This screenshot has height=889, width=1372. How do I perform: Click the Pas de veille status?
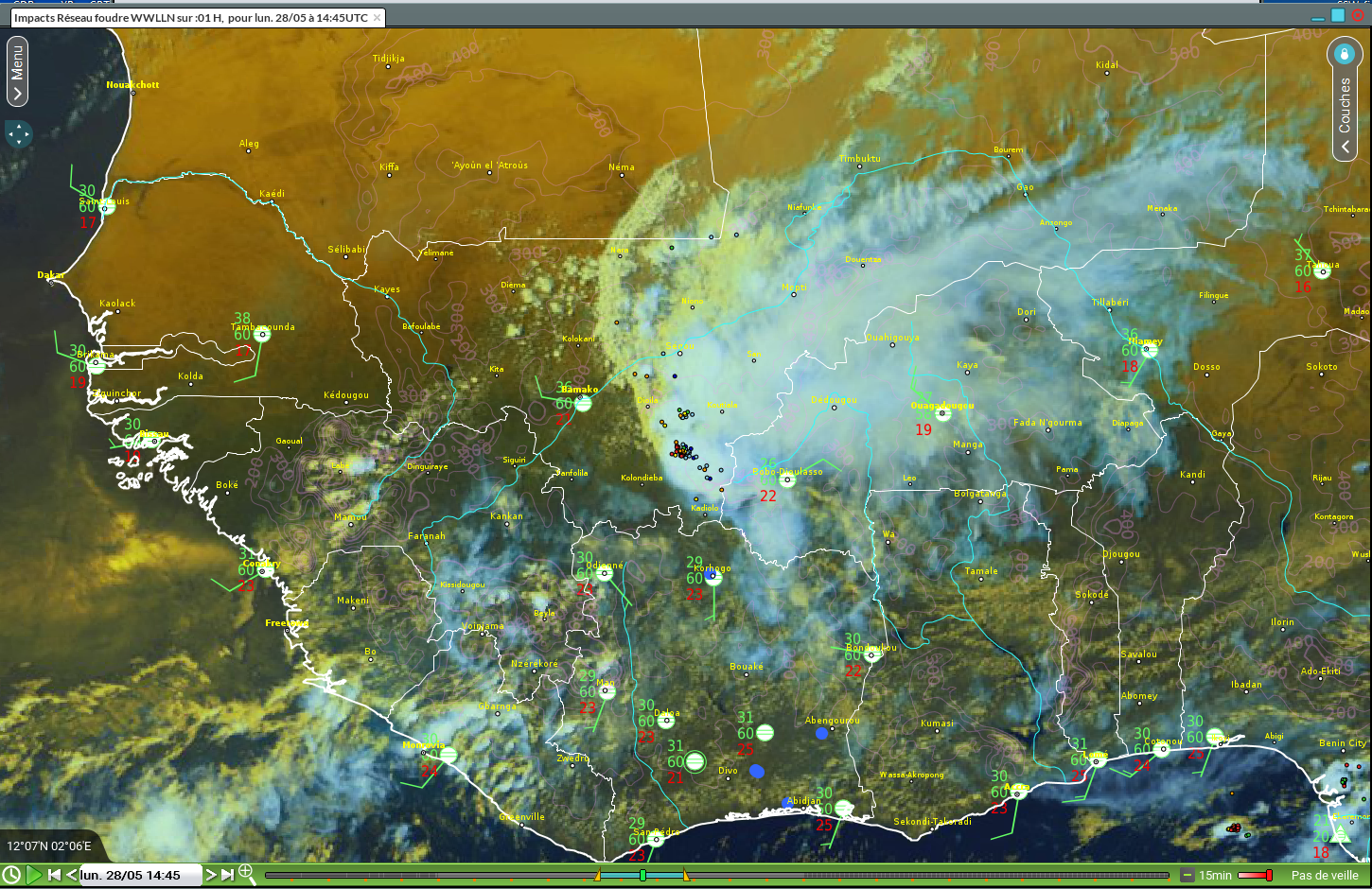tap(1325, 875)
